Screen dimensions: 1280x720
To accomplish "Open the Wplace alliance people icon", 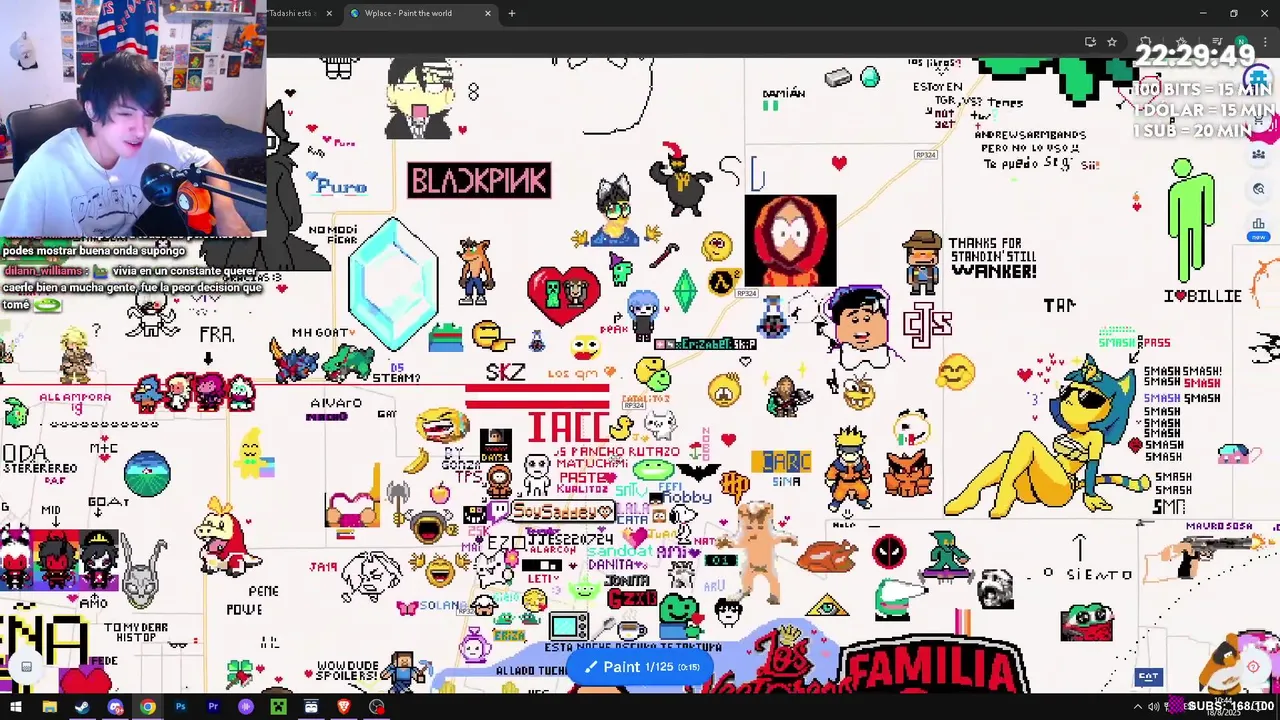I will click(x=1258, y=155).
